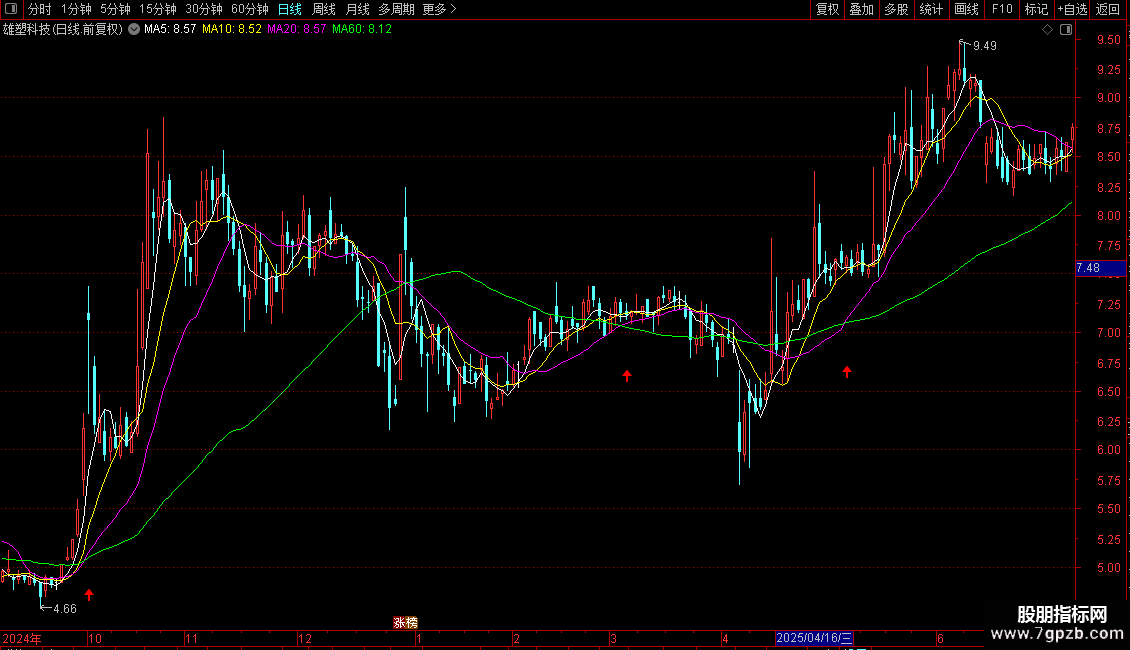Expand the 更多 periods menu
1130x650 pixels.
click(x=439, y=9)
